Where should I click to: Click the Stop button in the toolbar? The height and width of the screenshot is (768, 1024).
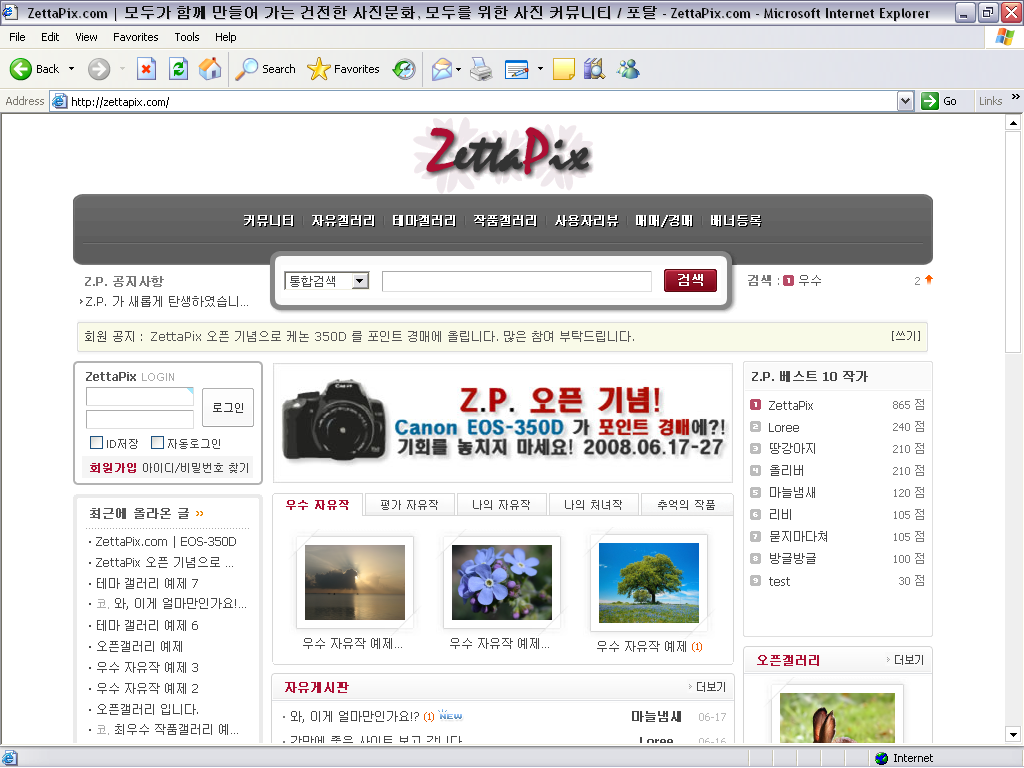[146, 69]
